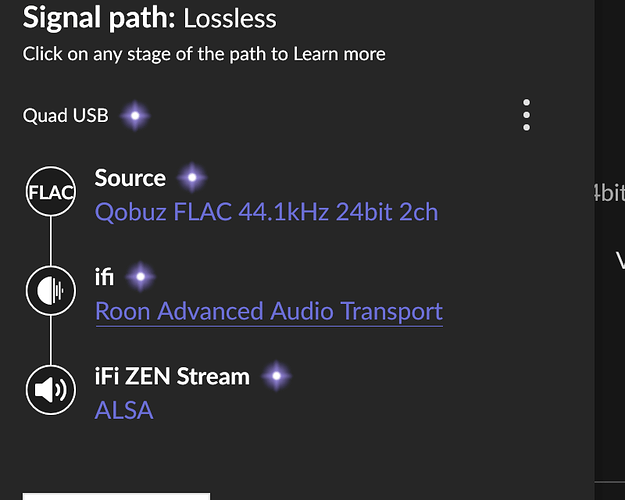Click the ifi stage title
Image resolution: width=625 pixels, height=500 pixels.
pos(104,277)
